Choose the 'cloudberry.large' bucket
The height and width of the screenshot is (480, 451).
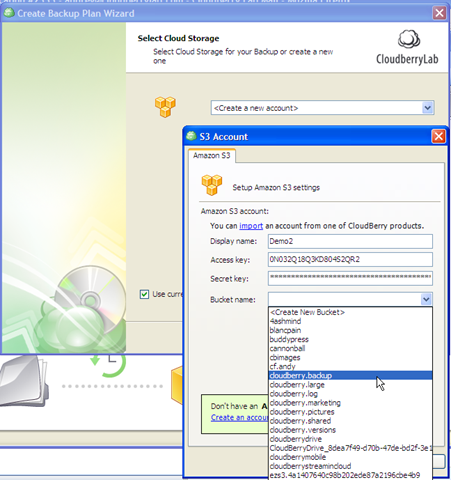coord(350,385)
